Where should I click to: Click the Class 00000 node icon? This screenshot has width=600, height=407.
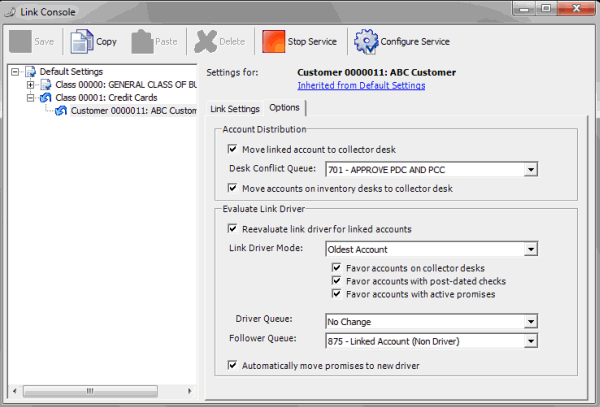(46, 85)
